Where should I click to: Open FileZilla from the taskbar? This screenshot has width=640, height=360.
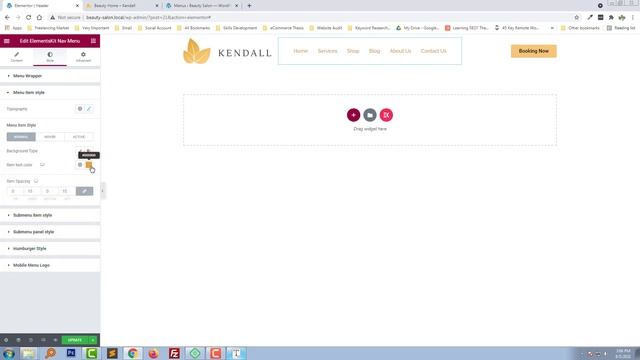click(x=174, y=353)
